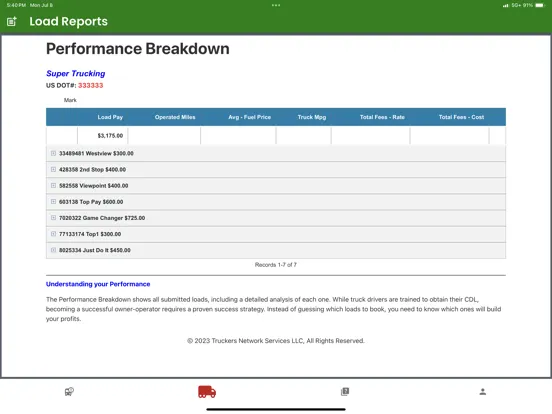This screenshot has height=414, width=552.
Task: Tap the home indicator bar at screen bottom
Action: click(276, 409)
